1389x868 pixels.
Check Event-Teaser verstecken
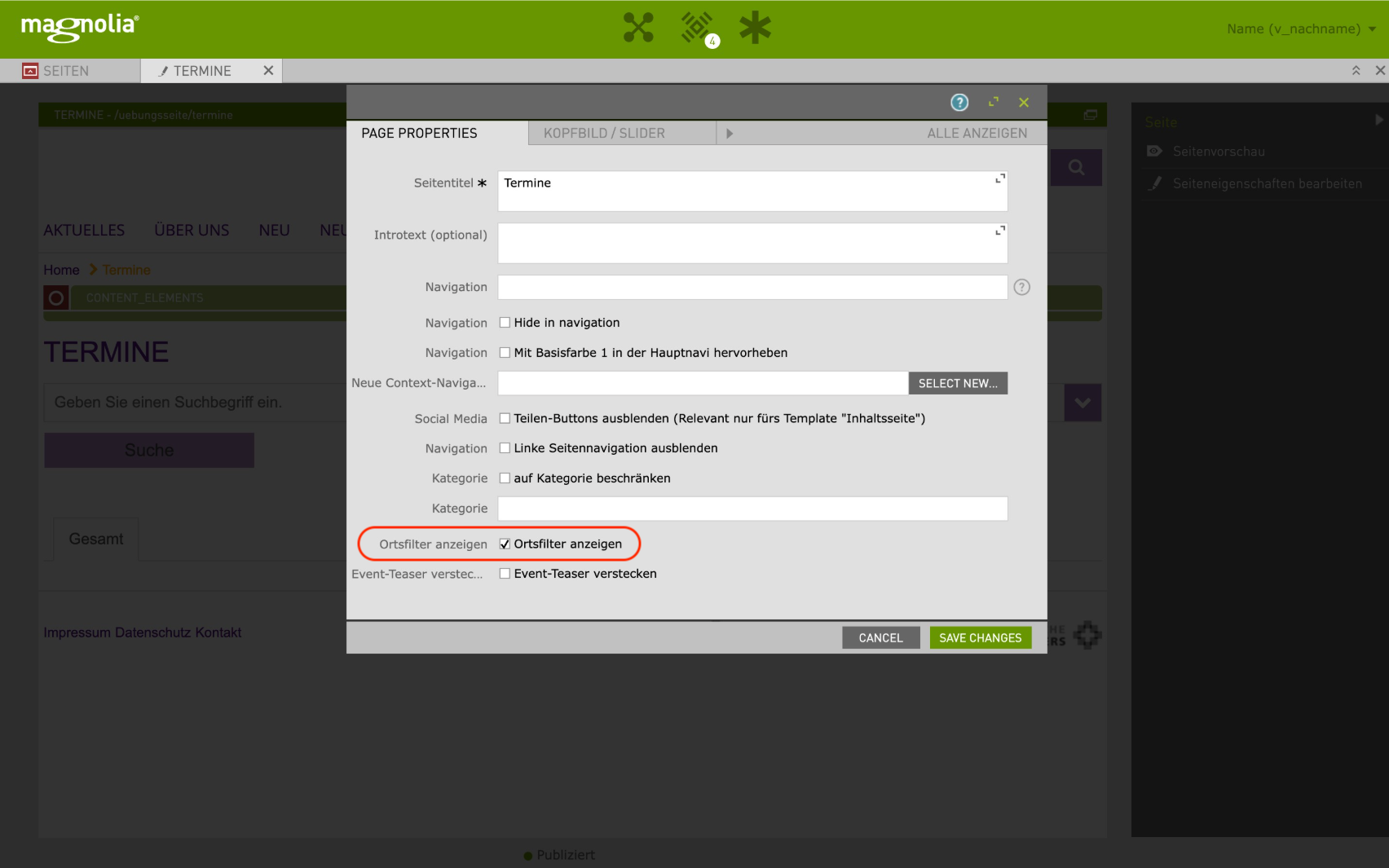(505, 574)
